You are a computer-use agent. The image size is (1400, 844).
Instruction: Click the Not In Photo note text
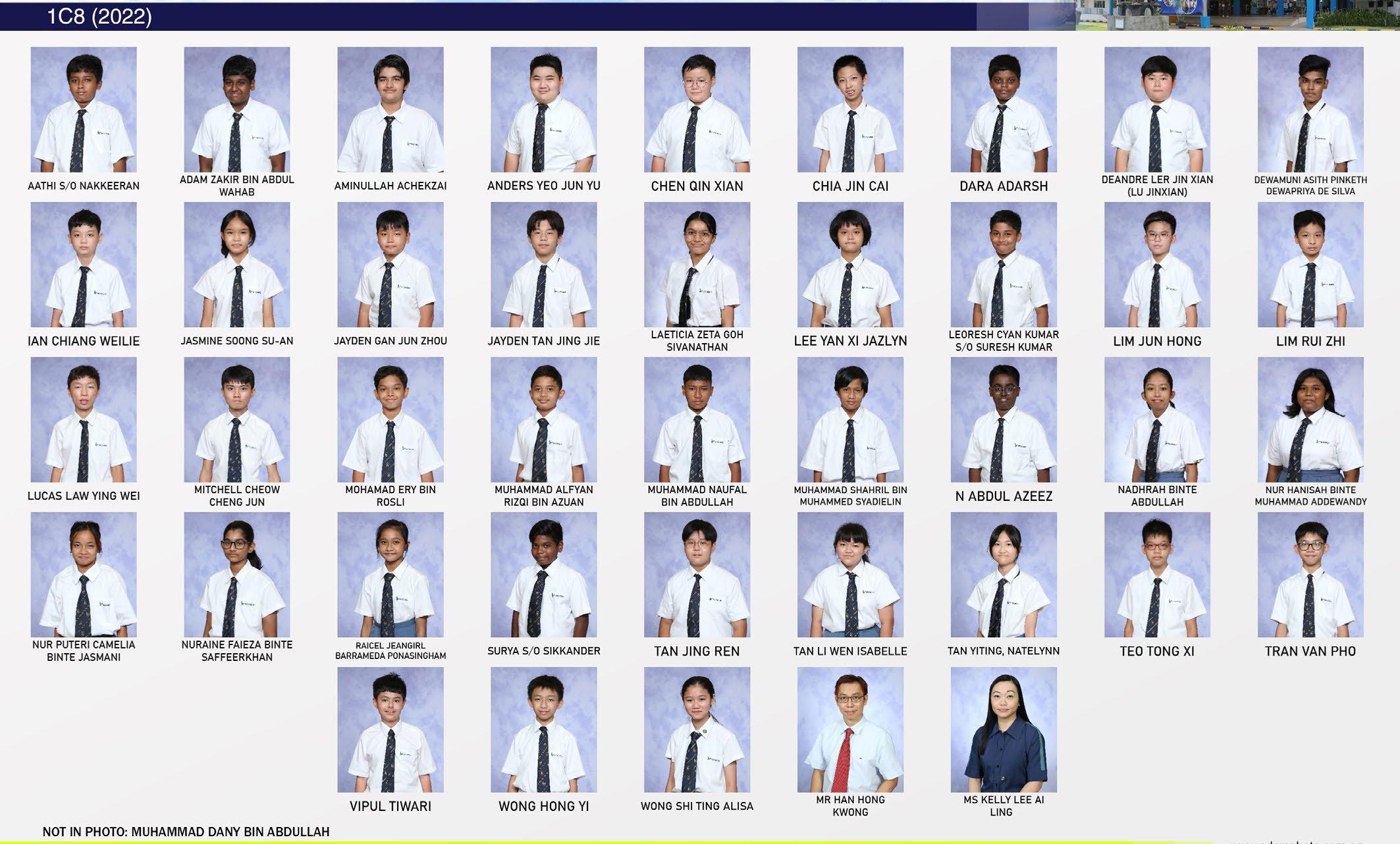point(186,832)
